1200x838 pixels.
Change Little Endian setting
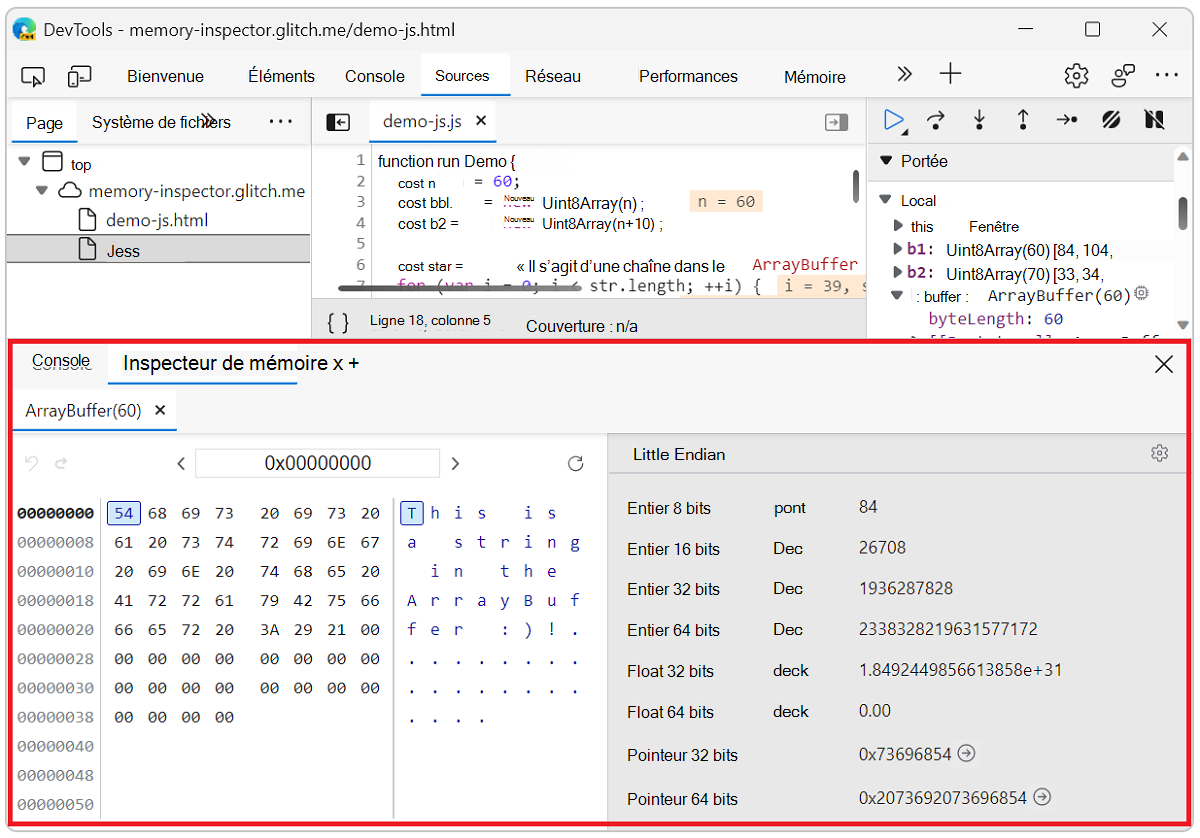point(679,454)
